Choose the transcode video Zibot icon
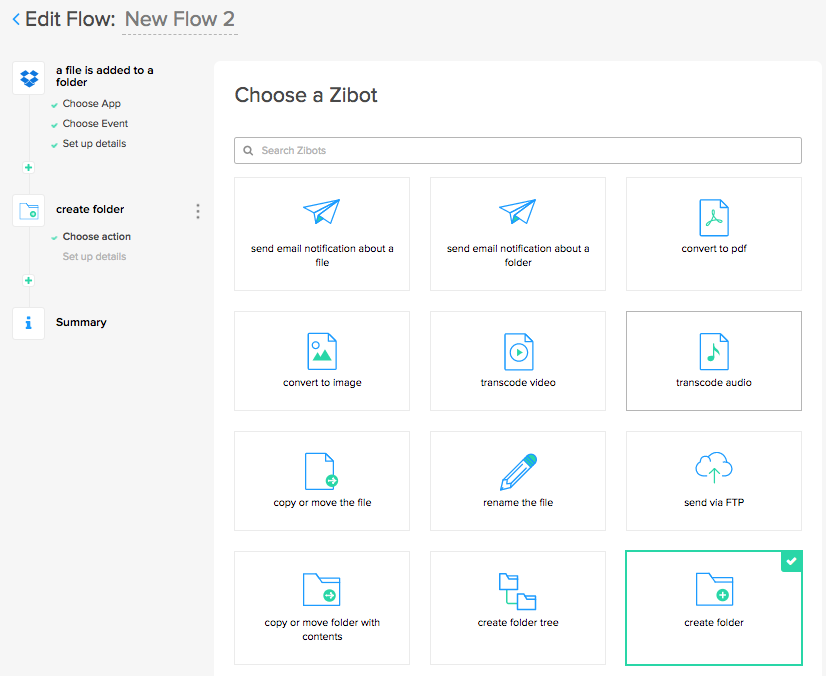 point(518,351)
